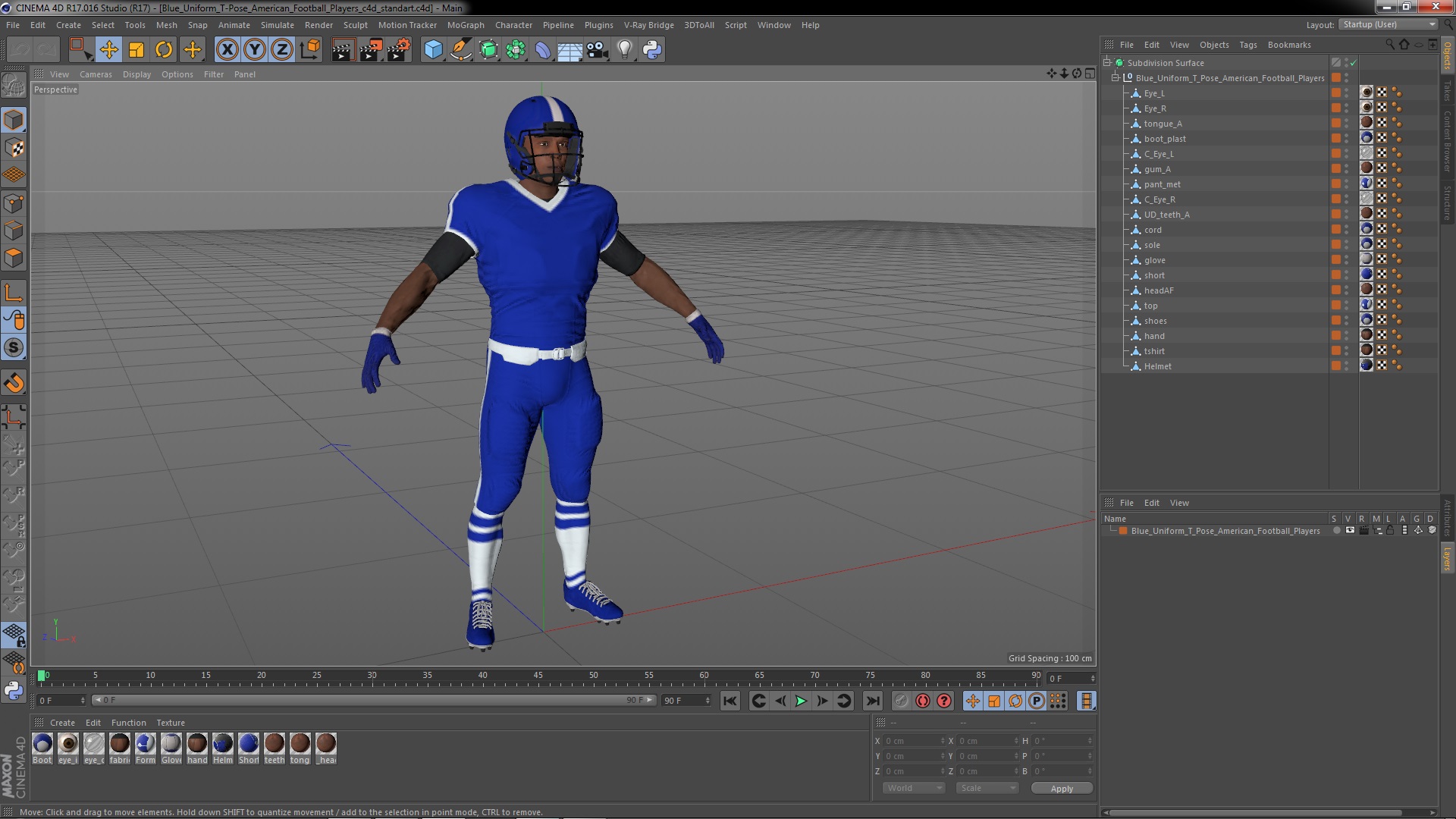
Task: Add a deformer from toolbar
Action: [x=543, y=50]
